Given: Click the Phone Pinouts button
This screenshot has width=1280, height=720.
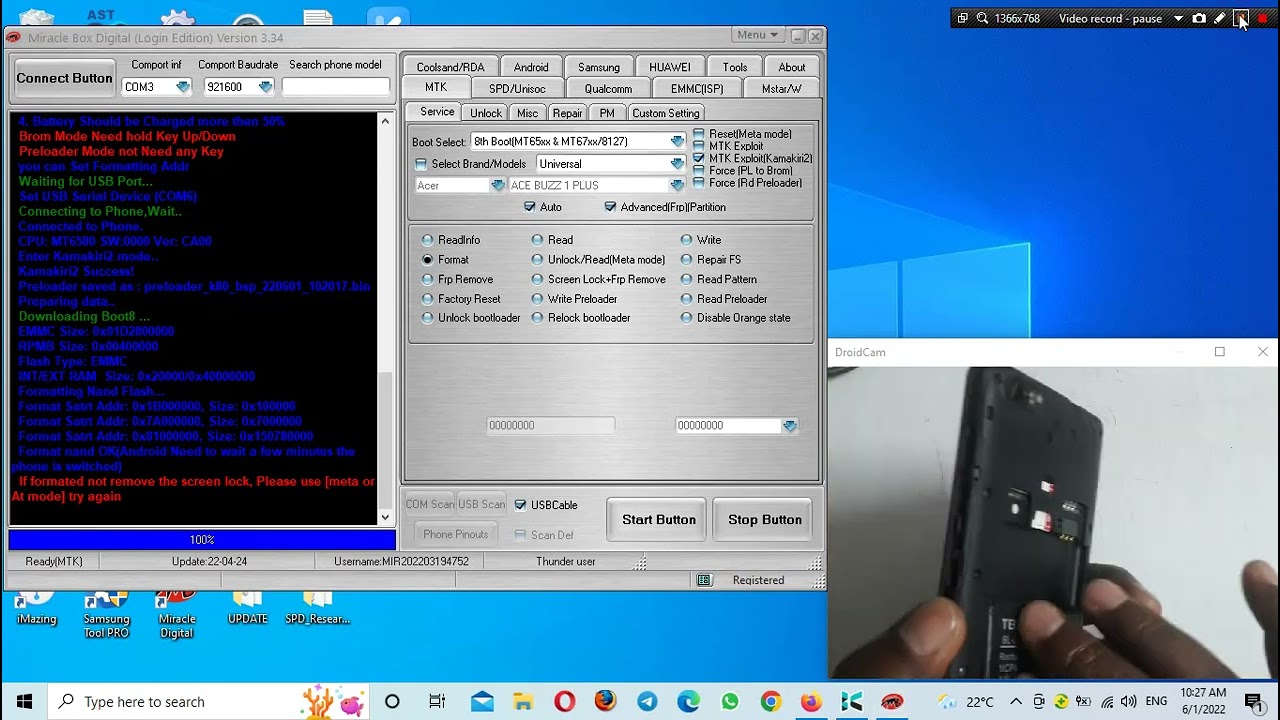Looking at the screenshot, I should pos(455,534).
